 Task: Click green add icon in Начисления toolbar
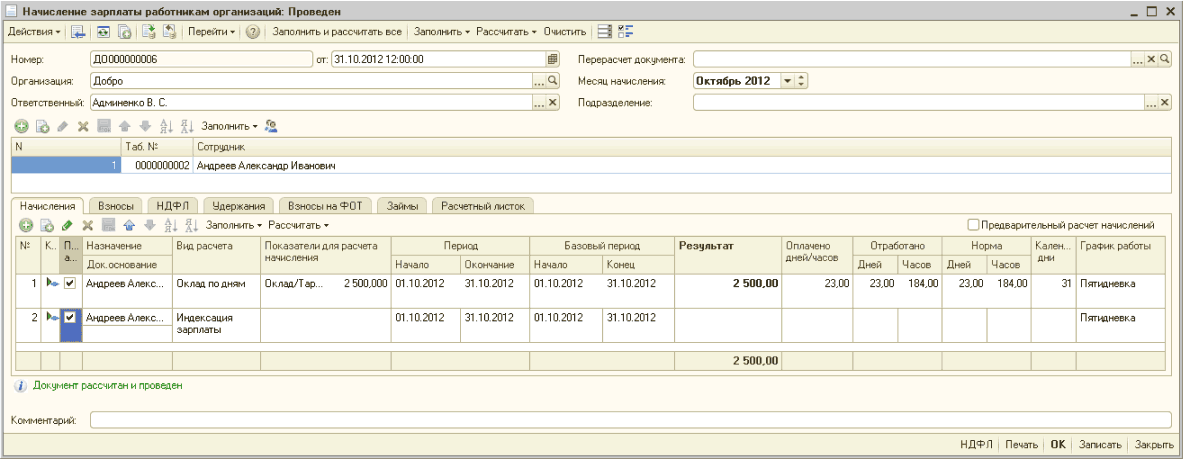tap(26, 225)
